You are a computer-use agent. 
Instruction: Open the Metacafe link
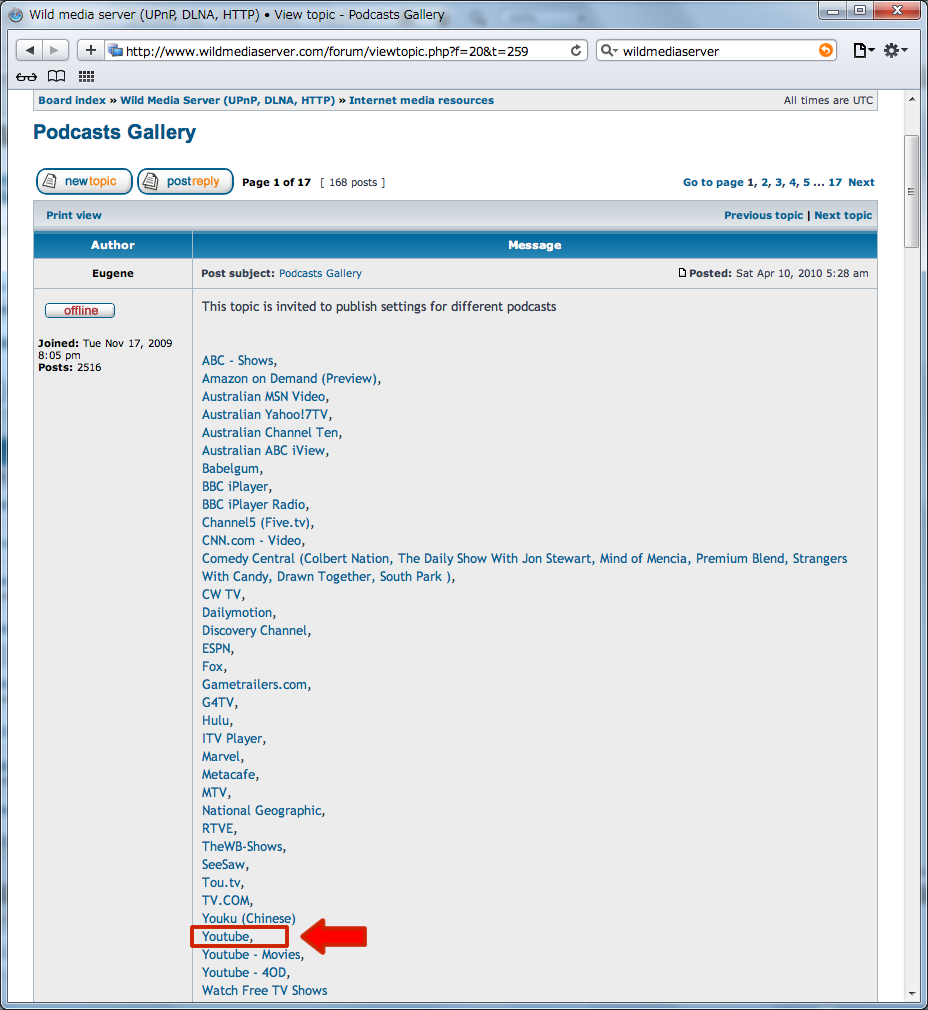coord(229,775)
